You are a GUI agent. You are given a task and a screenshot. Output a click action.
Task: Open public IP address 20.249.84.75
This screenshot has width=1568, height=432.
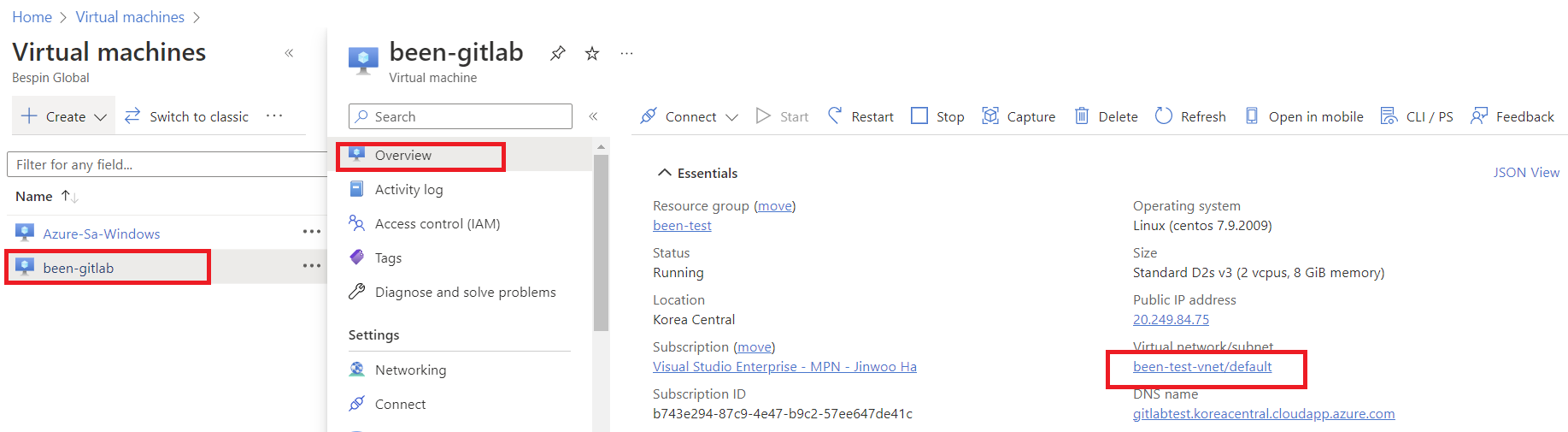click(1171, 320)
